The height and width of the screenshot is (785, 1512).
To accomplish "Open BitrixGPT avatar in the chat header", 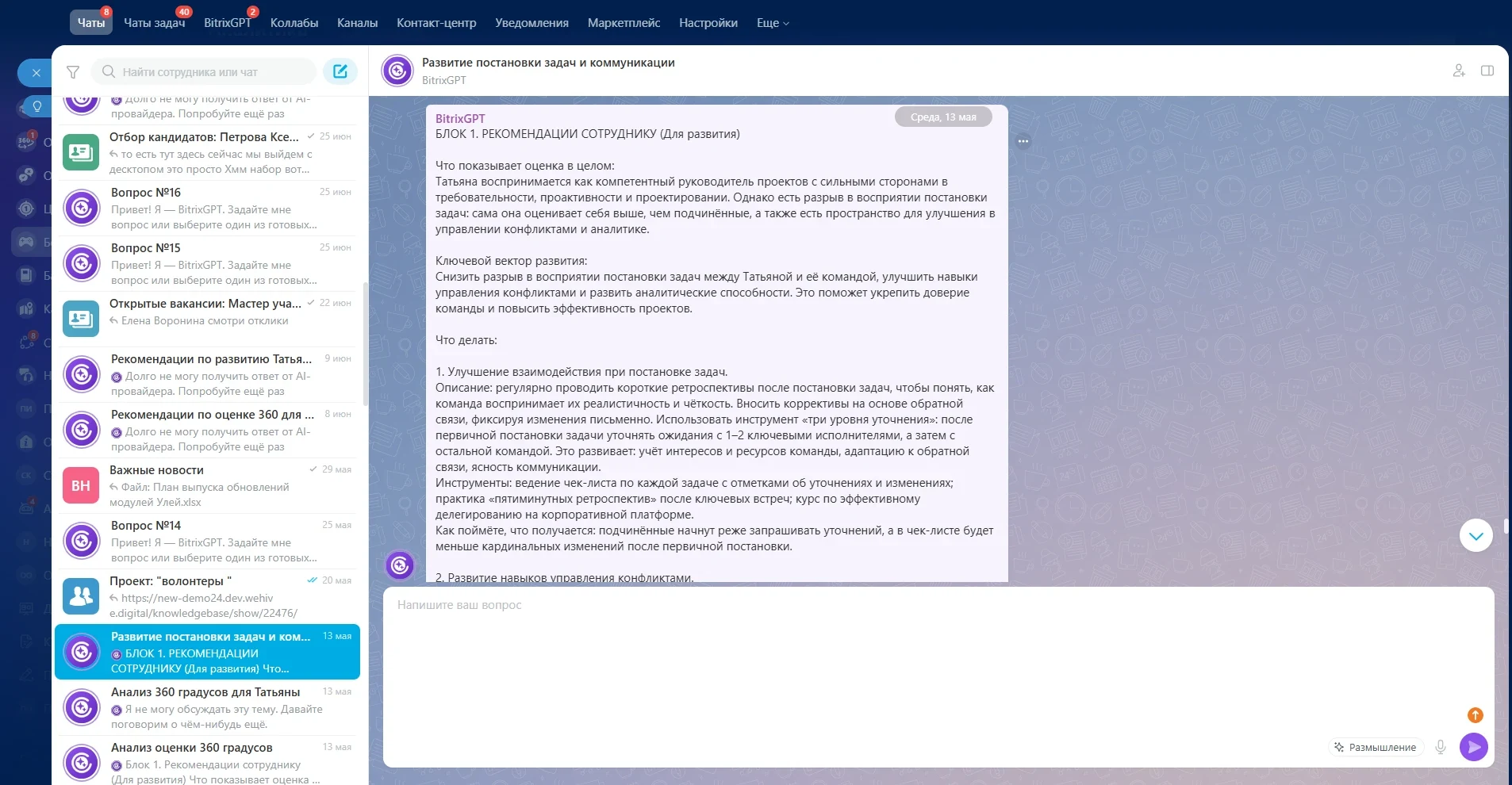I will point(397,71).
